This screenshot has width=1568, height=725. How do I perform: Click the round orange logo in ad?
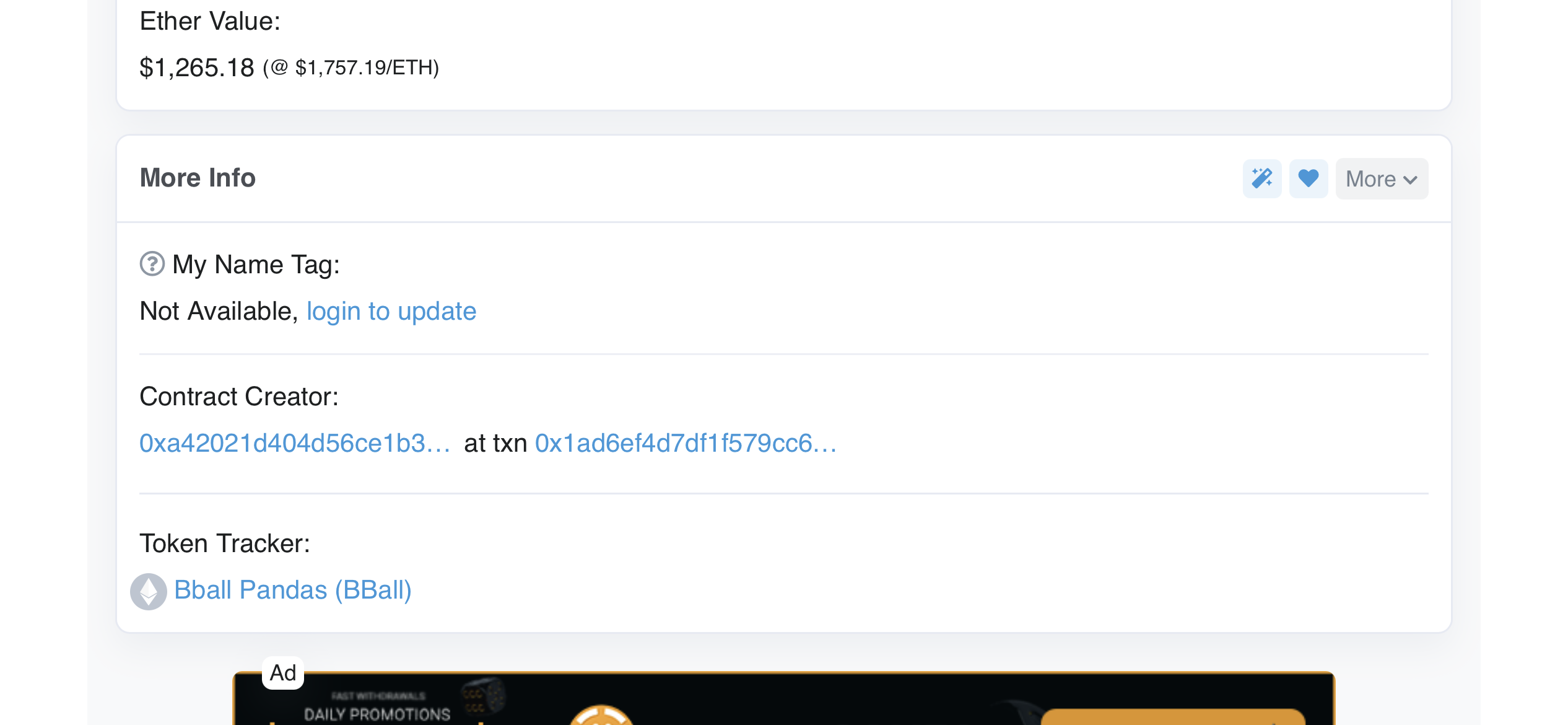pos(601,716)
